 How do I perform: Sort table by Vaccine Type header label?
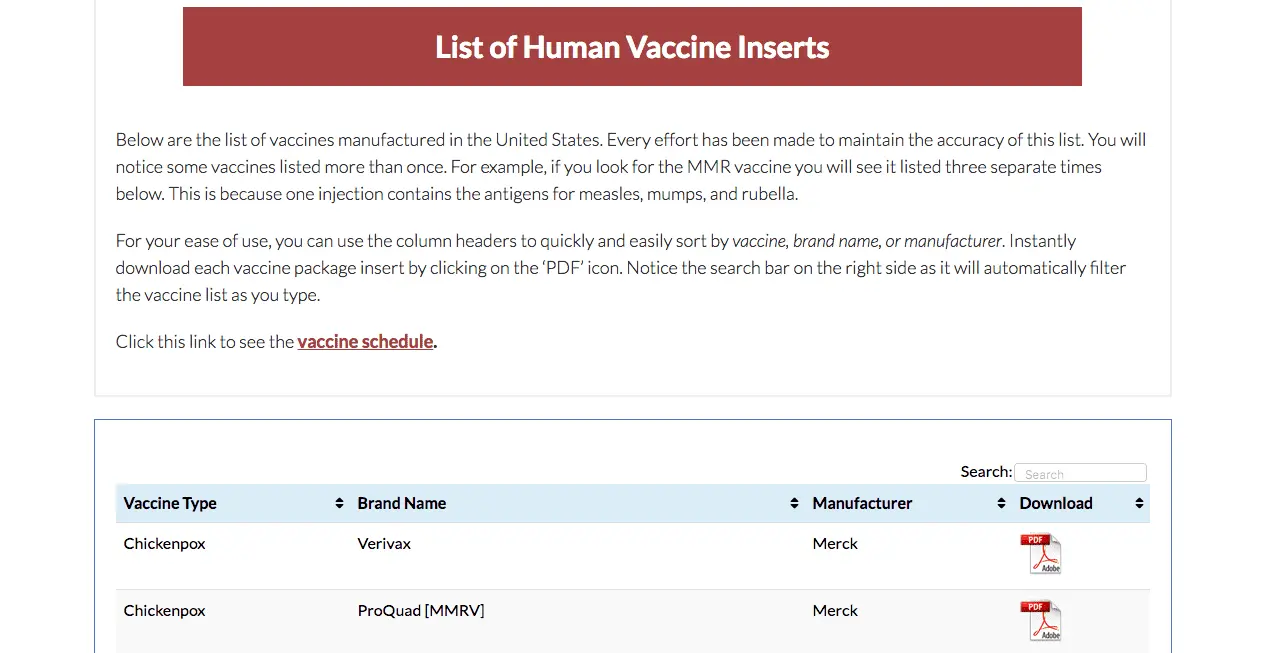click(x=170, y=504)
